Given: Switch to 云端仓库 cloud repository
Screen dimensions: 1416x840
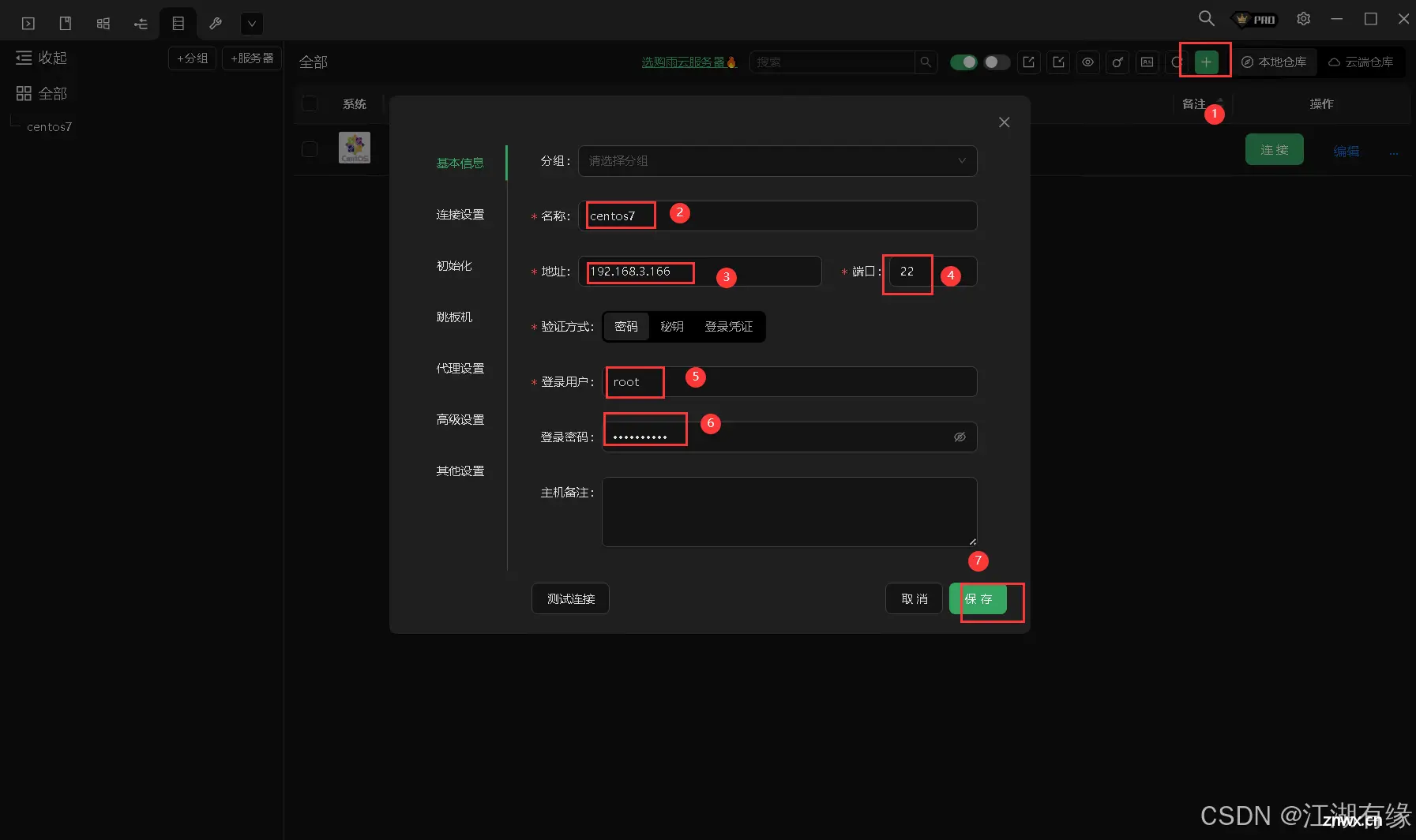Looking at the screenshot, I should coord(1361,62).
